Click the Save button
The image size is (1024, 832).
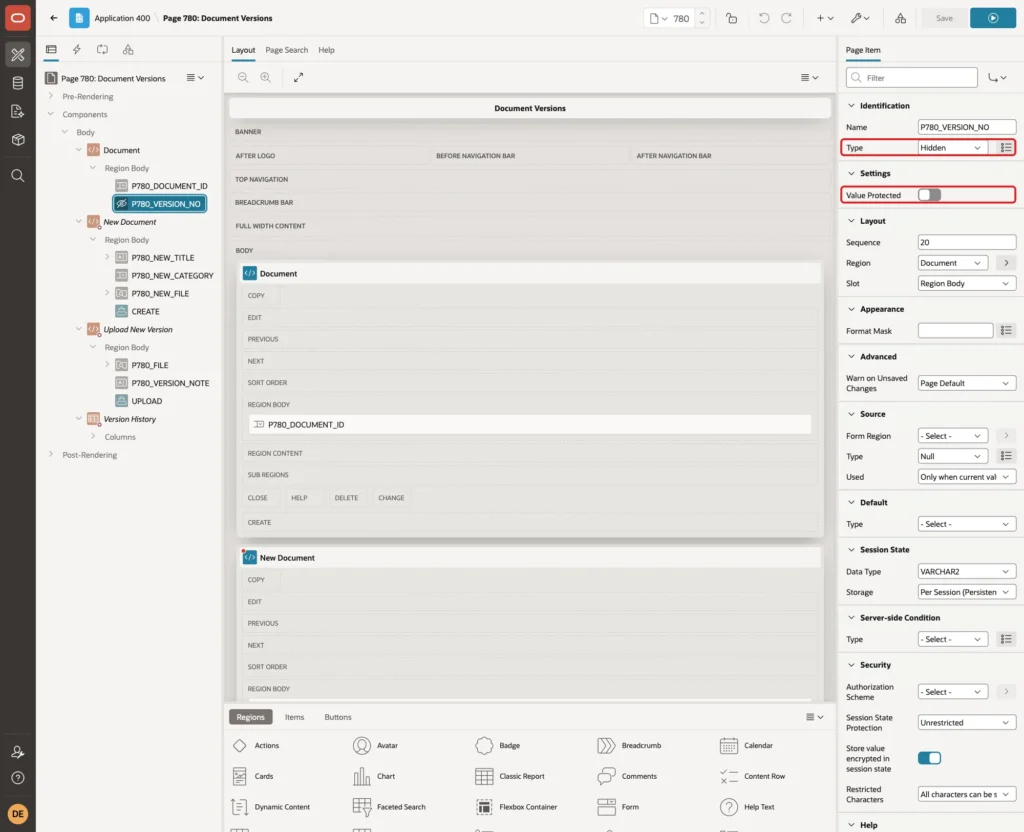(944, 18)
